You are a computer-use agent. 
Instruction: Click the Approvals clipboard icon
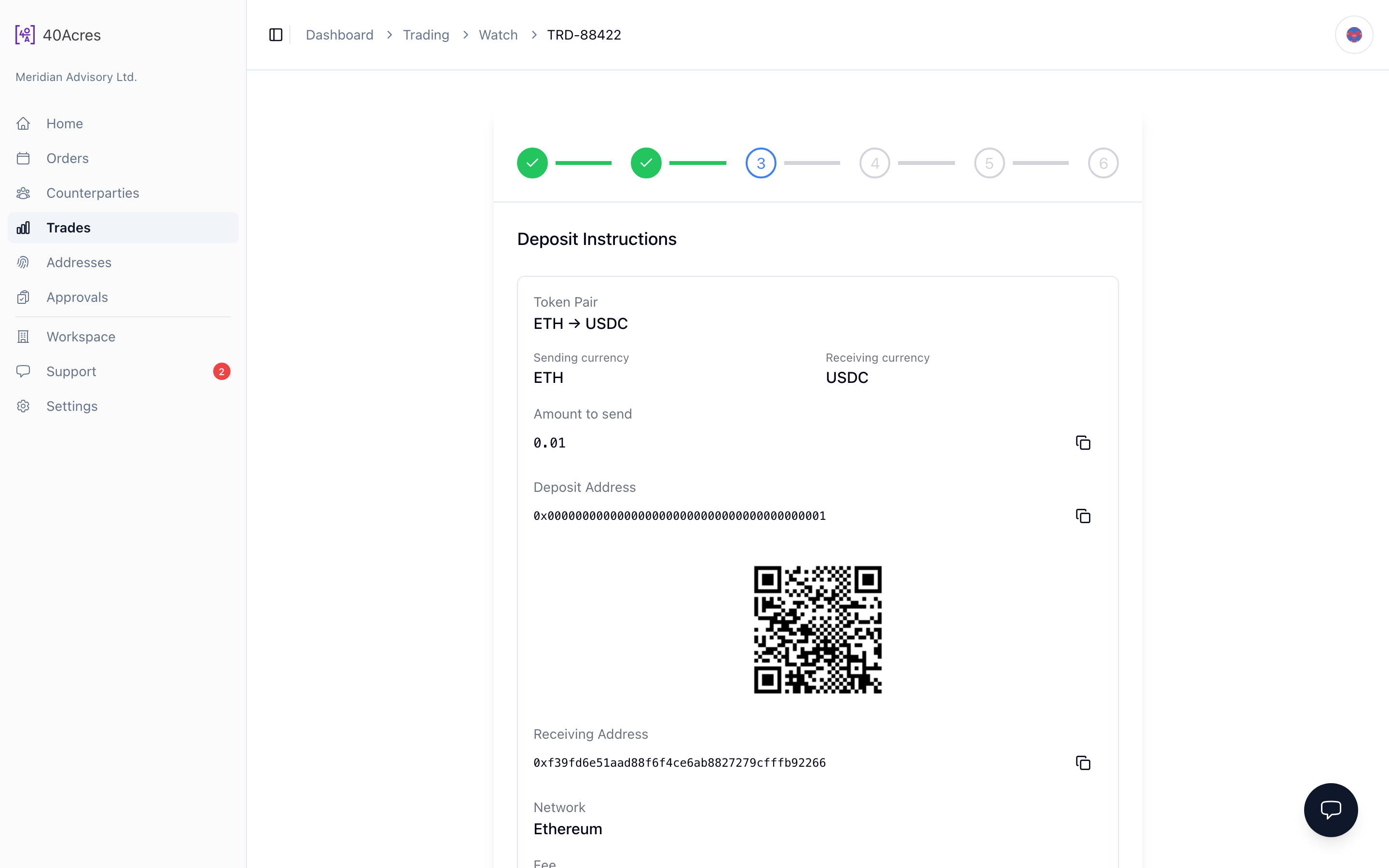(x=23, y=298)
